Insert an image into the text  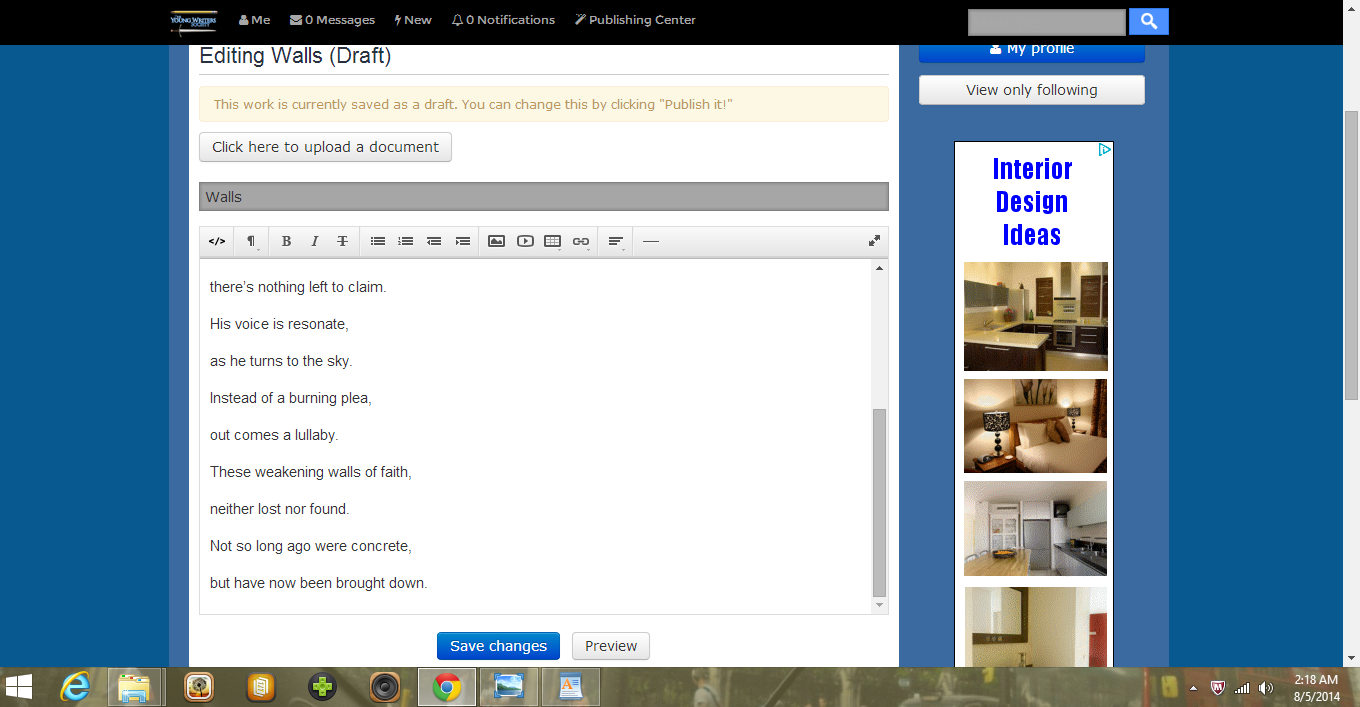pyautogui.click(x=496, y=241)
